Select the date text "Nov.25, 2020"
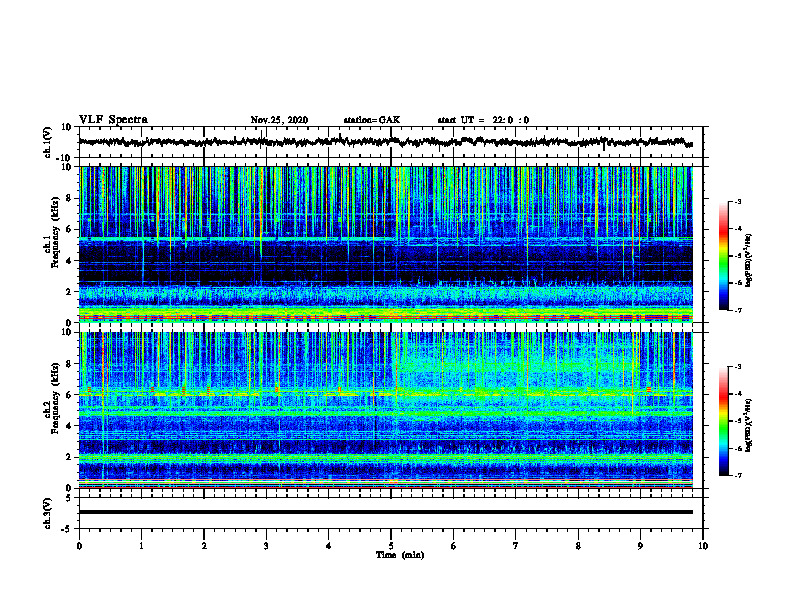The height and width of the screenshot is (612, 792). click(279, 120)
